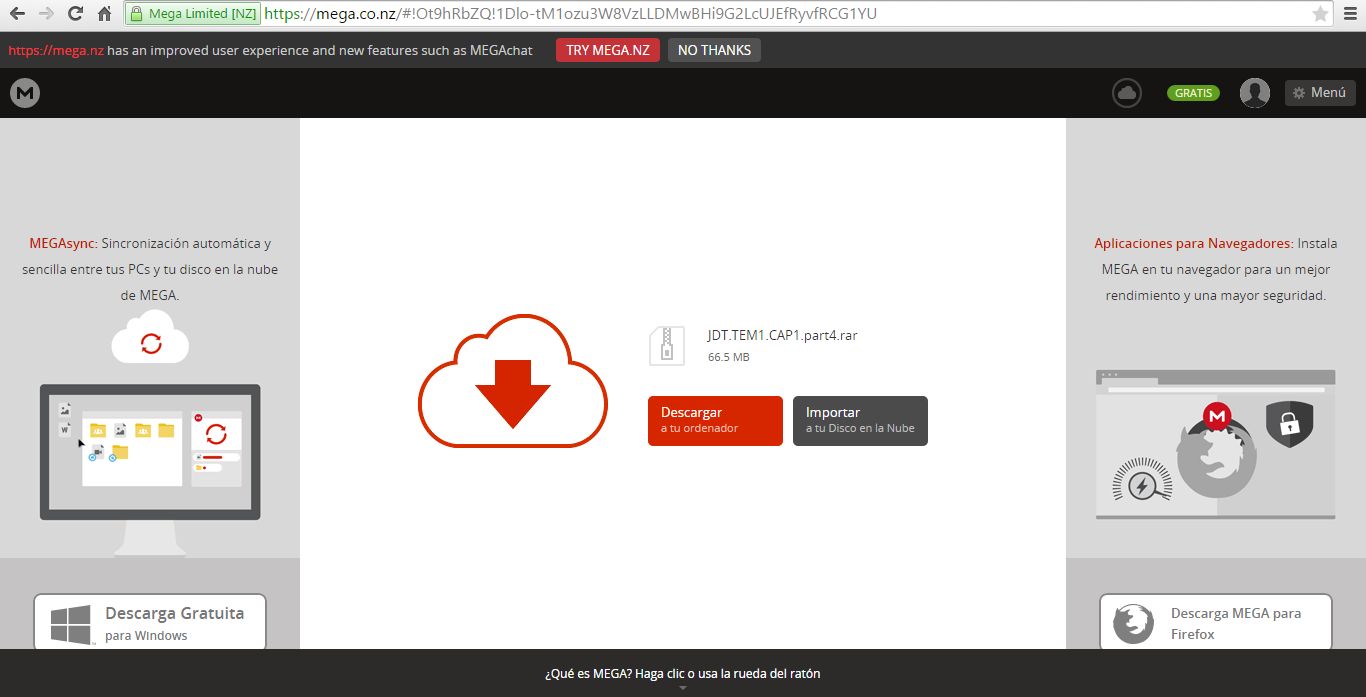The width and height of the screenshot is (1366, 697).
Task: Click the Aplicaciones para Navegadores link
Action: tap(1193, 243)
